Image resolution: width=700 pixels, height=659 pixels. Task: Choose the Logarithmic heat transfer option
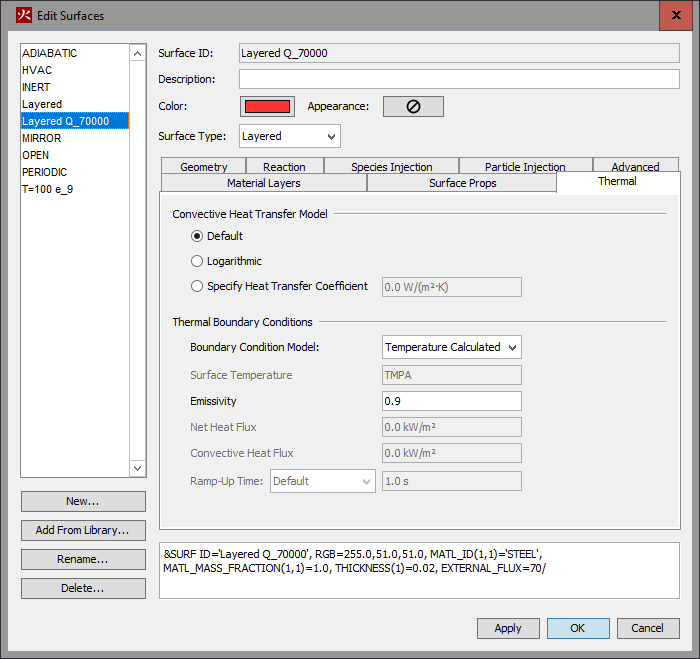click(197, 261)
